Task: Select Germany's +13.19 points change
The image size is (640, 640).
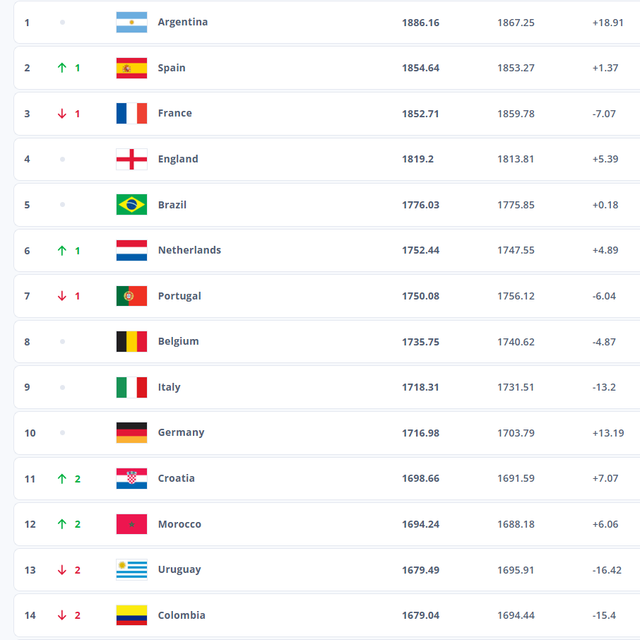Action: click(608, 433)
